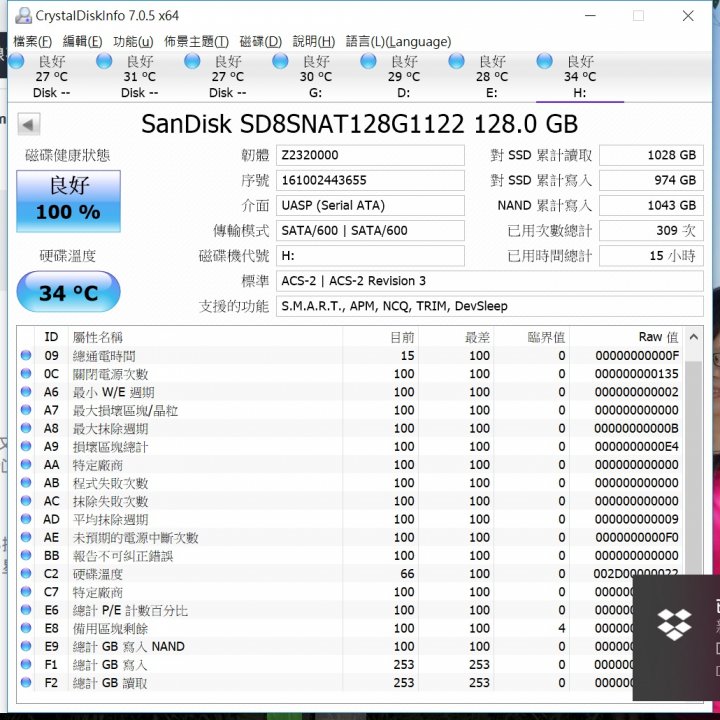Click the 屬性名稱 column header
Viewport: 720px width, 720px height.
coord(205,337)
